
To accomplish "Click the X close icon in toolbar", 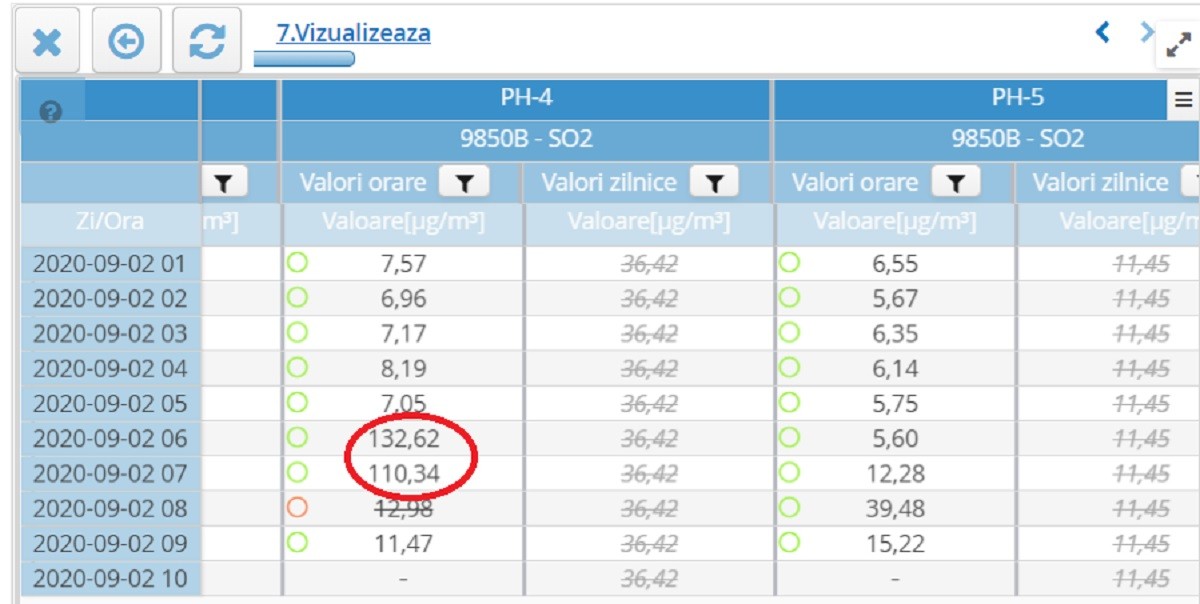I will tap(48, 41).
